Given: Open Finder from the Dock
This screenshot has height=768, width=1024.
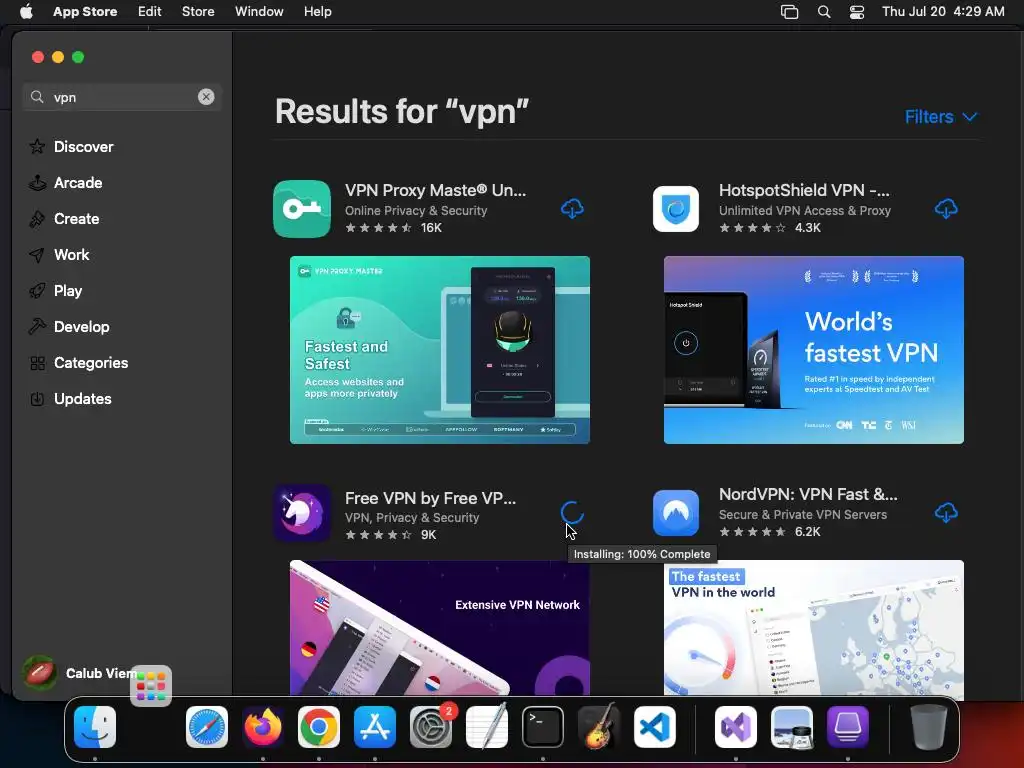Looking at the screenshot, I should point(95,727).
